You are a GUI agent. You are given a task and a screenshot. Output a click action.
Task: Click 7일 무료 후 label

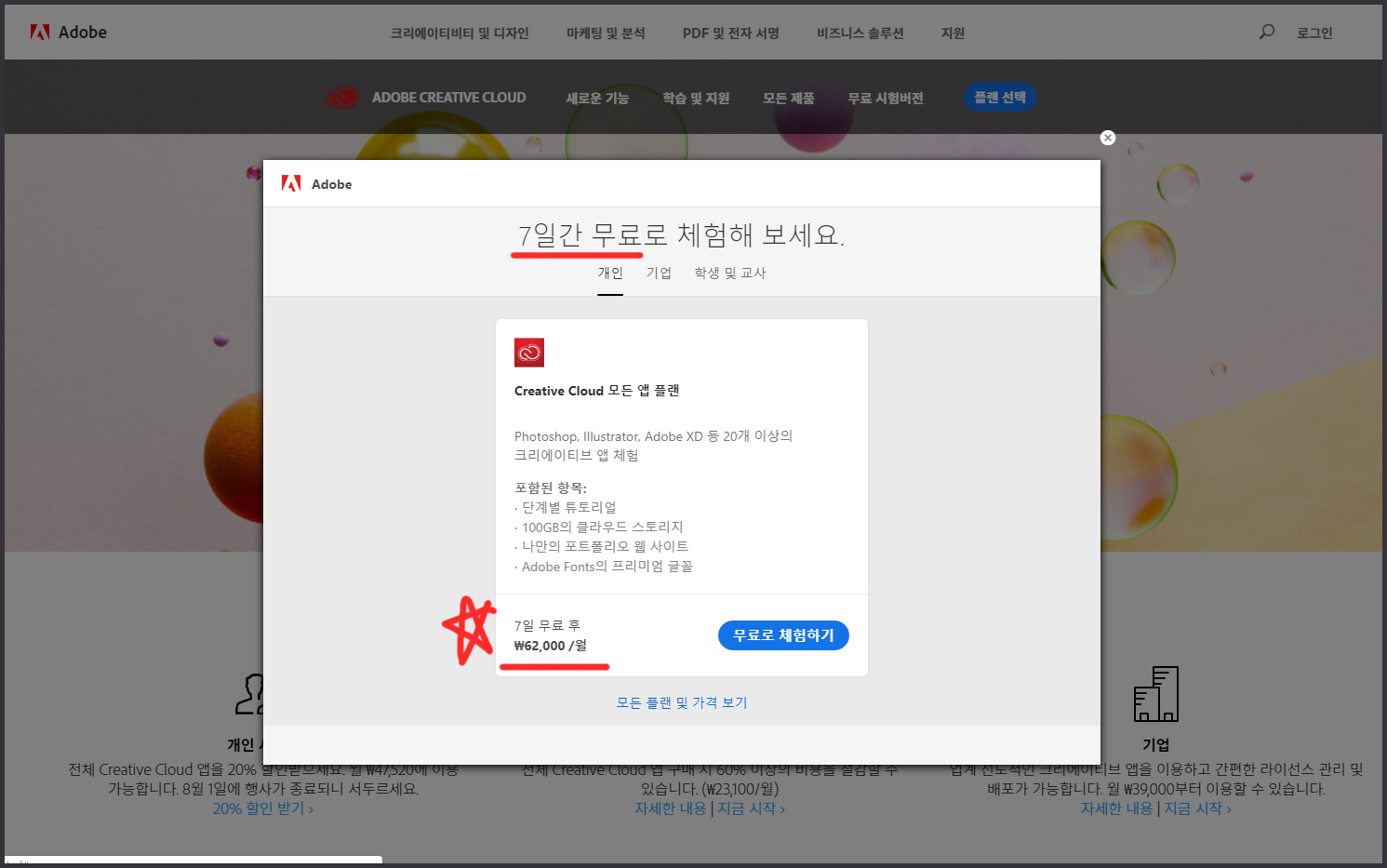(547, 625)
